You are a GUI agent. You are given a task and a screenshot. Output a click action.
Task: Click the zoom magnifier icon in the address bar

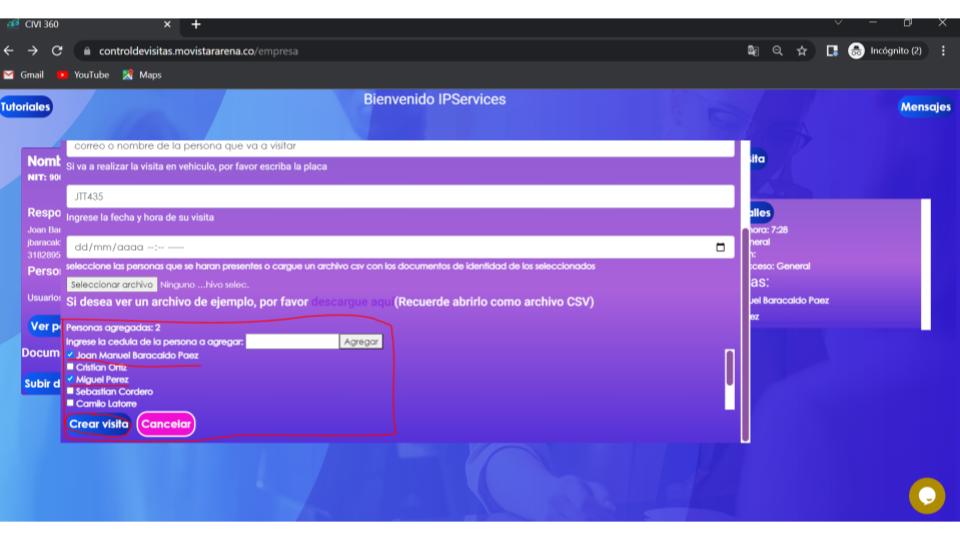778,51
